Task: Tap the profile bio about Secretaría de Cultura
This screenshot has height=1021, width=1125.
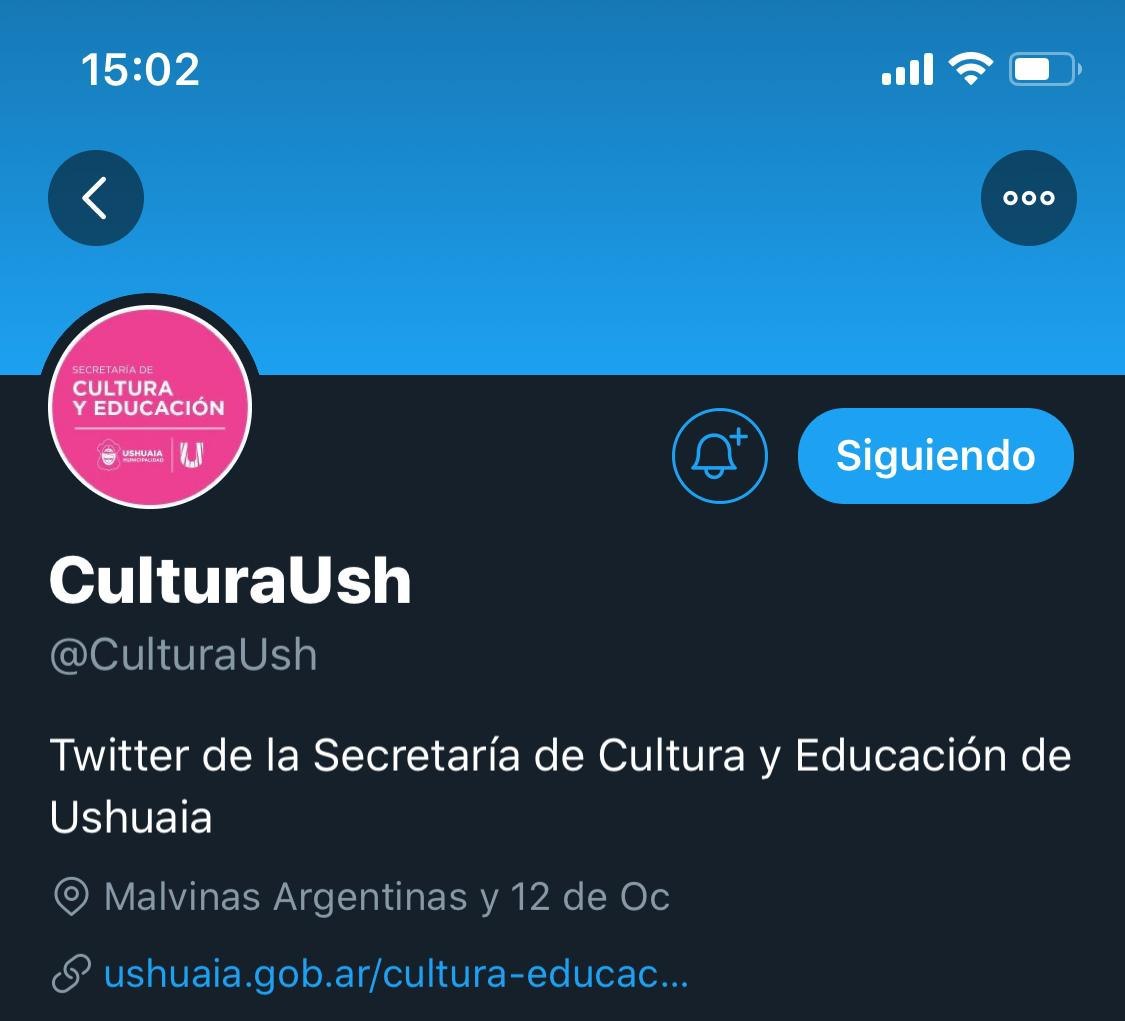Action: point(560,786)
